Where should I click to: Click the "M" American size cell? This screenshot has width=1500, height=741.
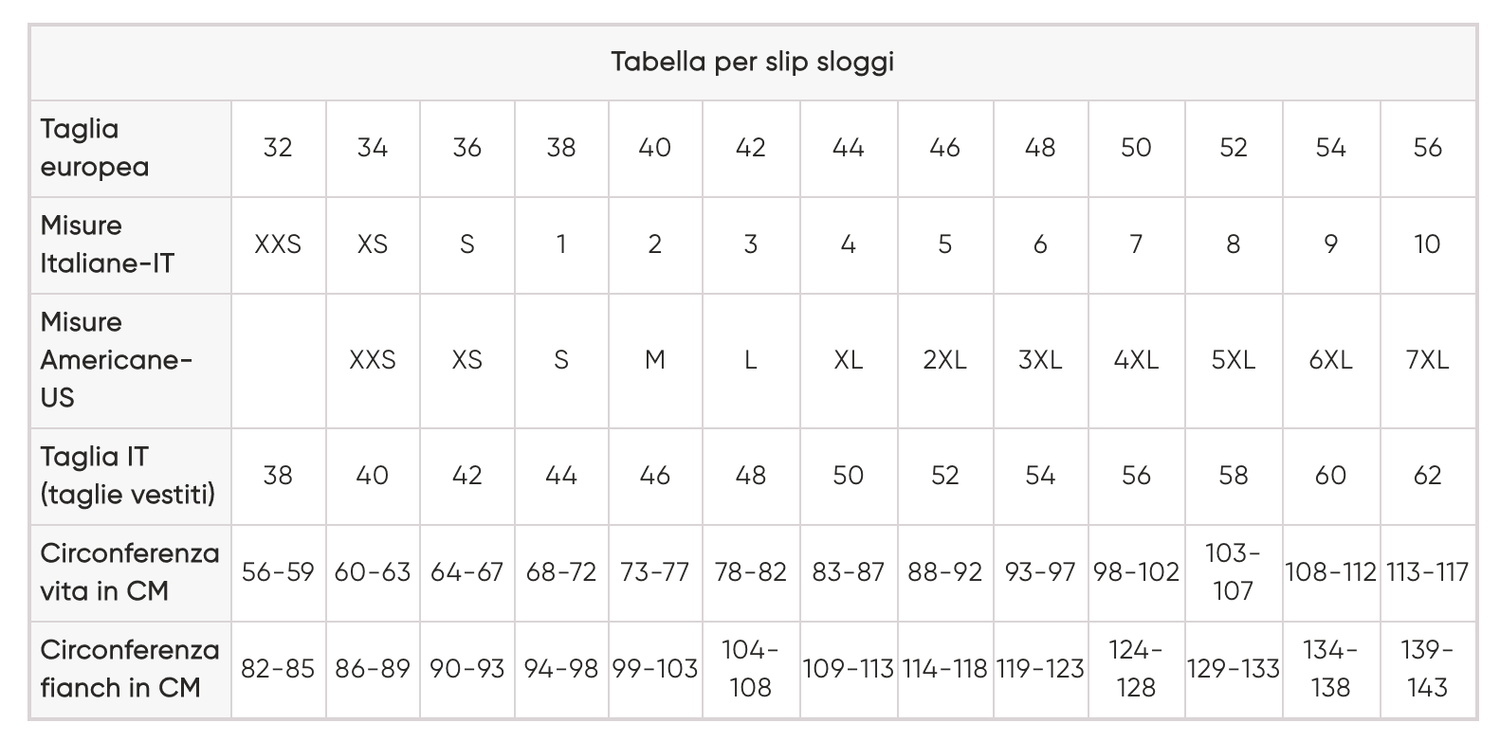(655, 361)
